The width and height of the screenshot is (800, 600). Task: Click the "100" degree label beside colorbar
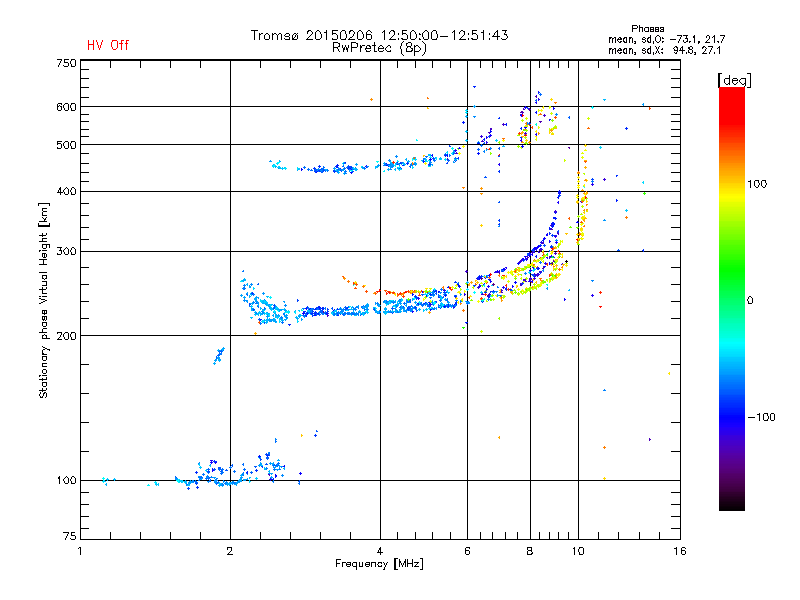[x=757, y=184]
